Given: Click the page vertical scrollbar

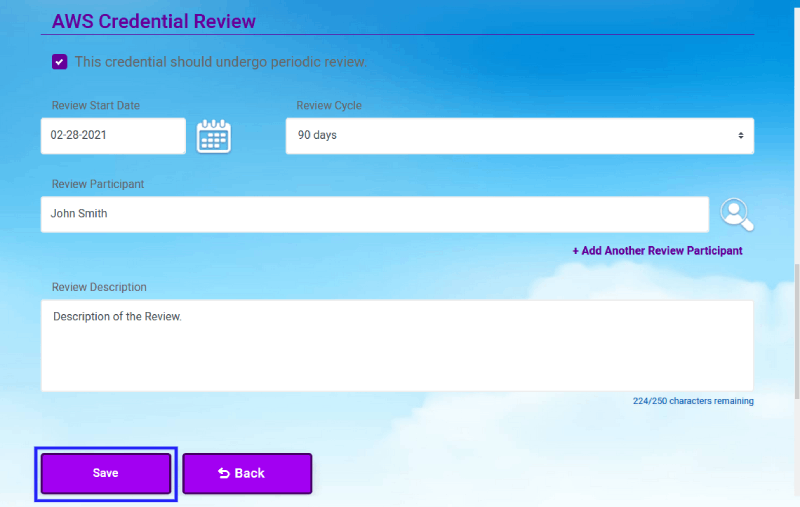Looking at the screenshot, I should point(796,332).
